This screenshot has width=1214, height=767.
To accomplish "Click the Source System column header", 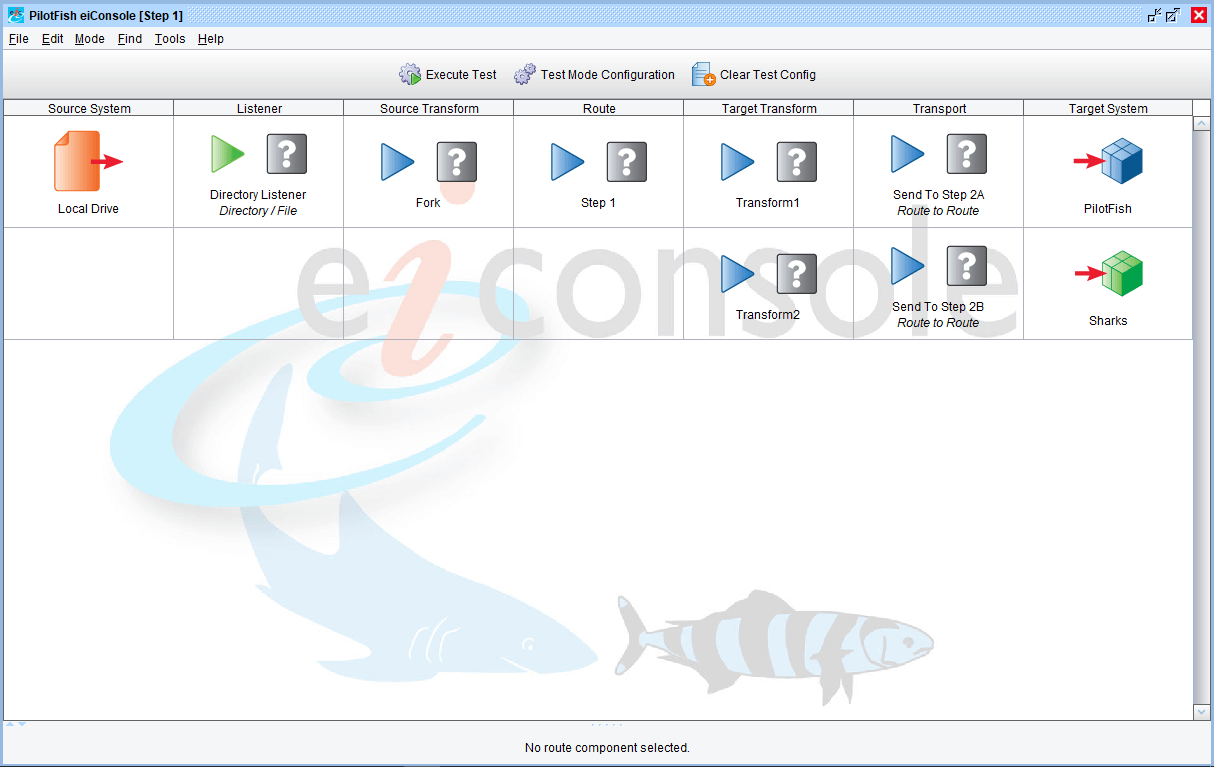I will tap(89, 108).
